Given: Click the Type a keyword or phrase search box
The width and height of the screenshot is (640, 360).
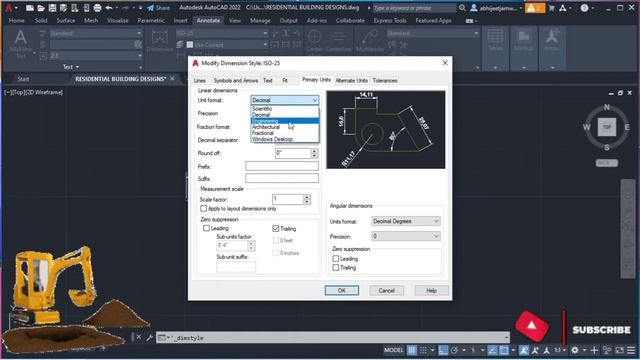Looking at the screenshot, I should 414,8.
